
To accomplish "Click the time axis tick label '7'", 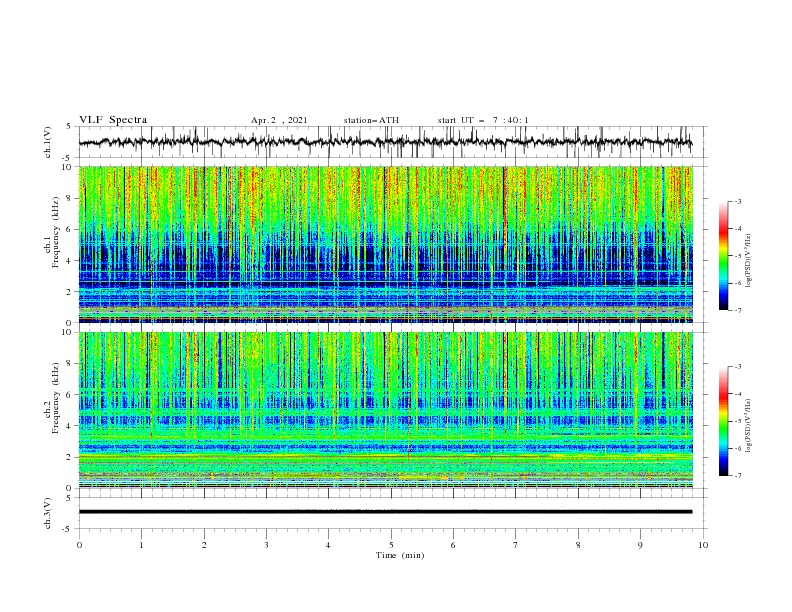I will [516, 545].
